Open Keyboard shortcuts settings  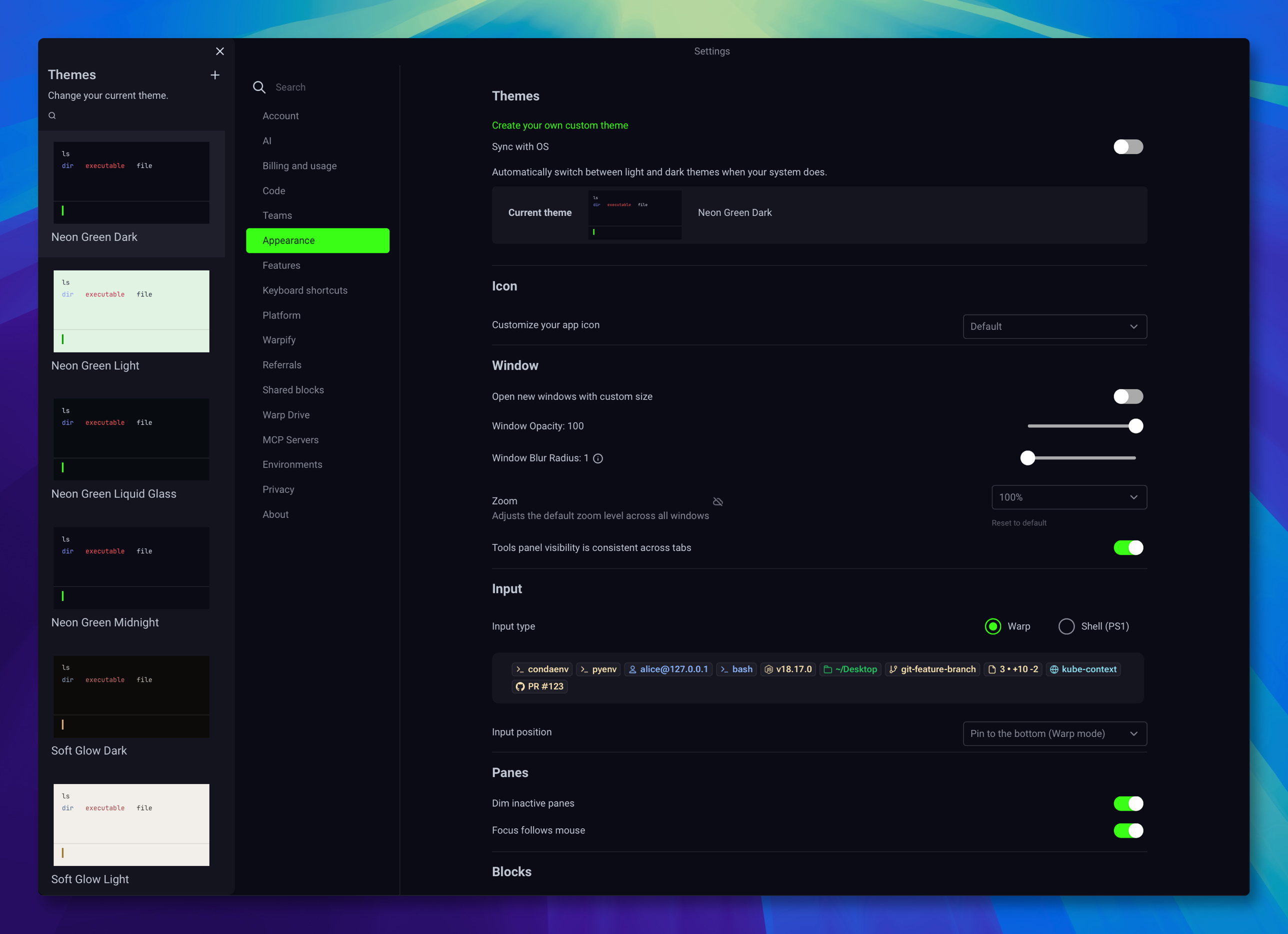[x=317, y=290]
